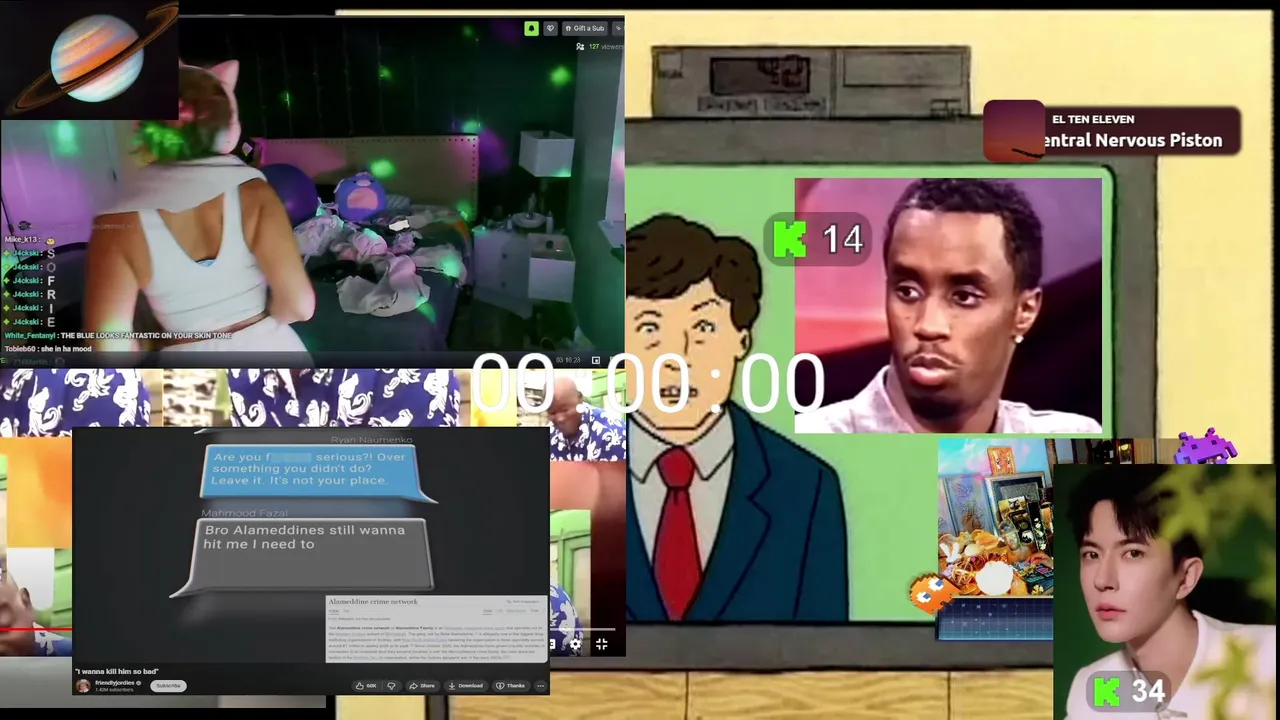
Task: Click the friendlyjordies channel name
Action: (x=117, y=682)
